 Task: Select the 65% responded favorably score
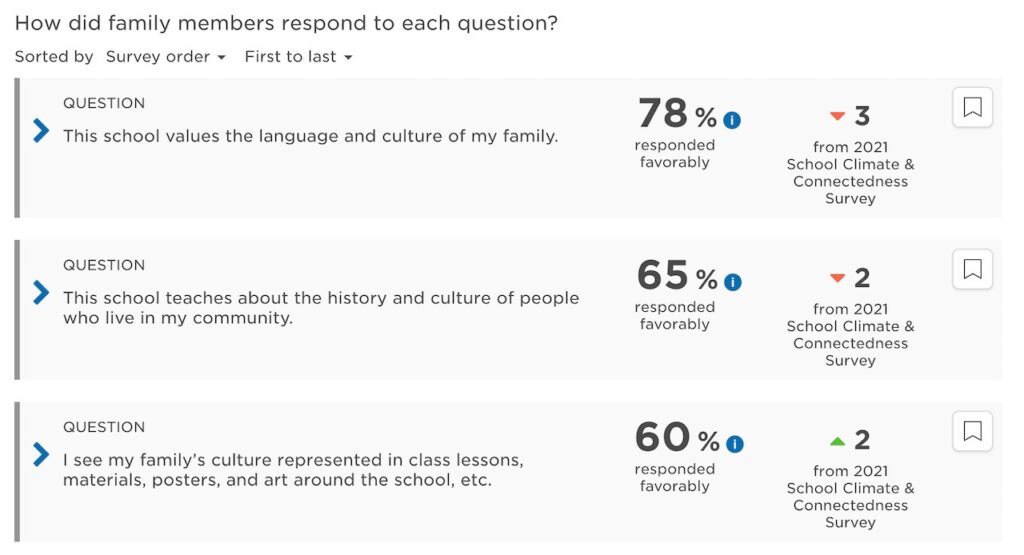click(x=664, y=276)
